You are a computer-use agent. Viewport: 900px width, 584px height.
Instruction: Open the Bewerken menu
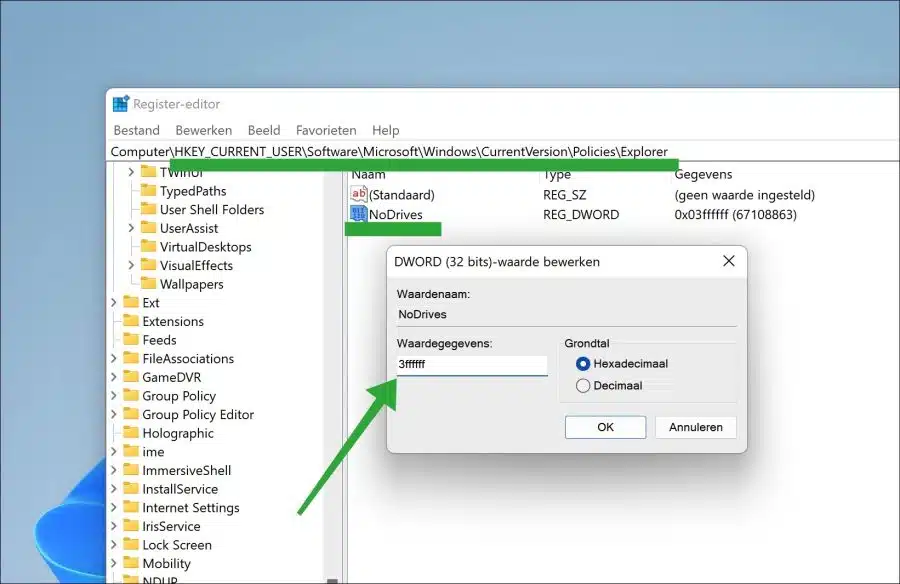(204, 130)
